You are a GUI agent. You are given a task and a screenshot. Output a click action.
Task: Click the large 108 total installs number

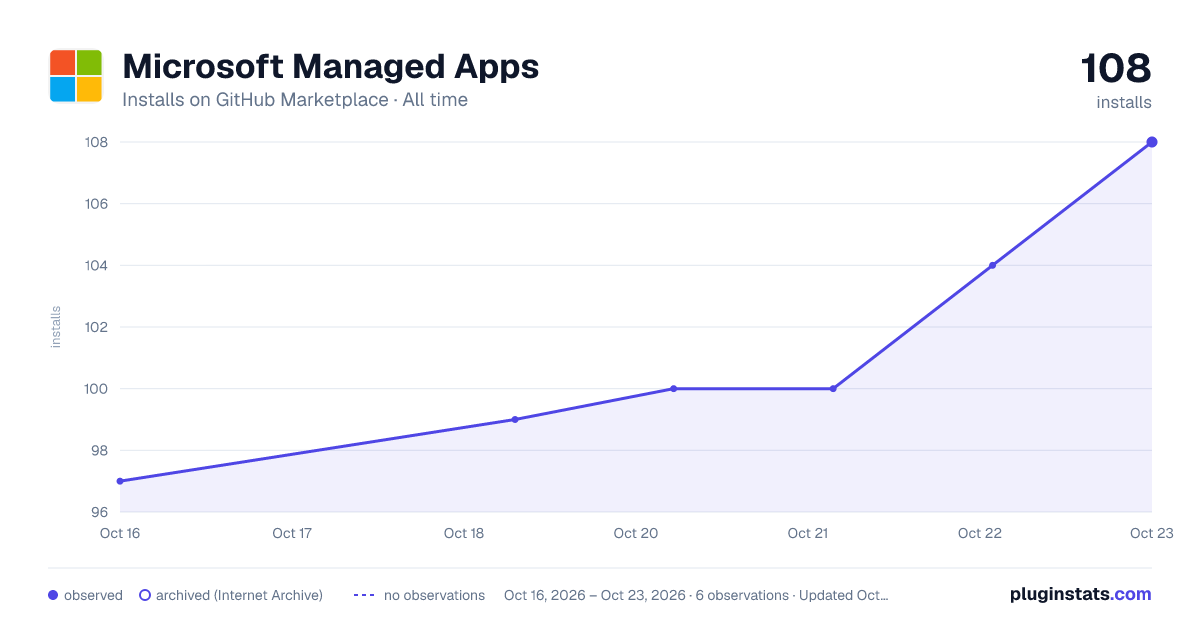[x=1116, y=69]
